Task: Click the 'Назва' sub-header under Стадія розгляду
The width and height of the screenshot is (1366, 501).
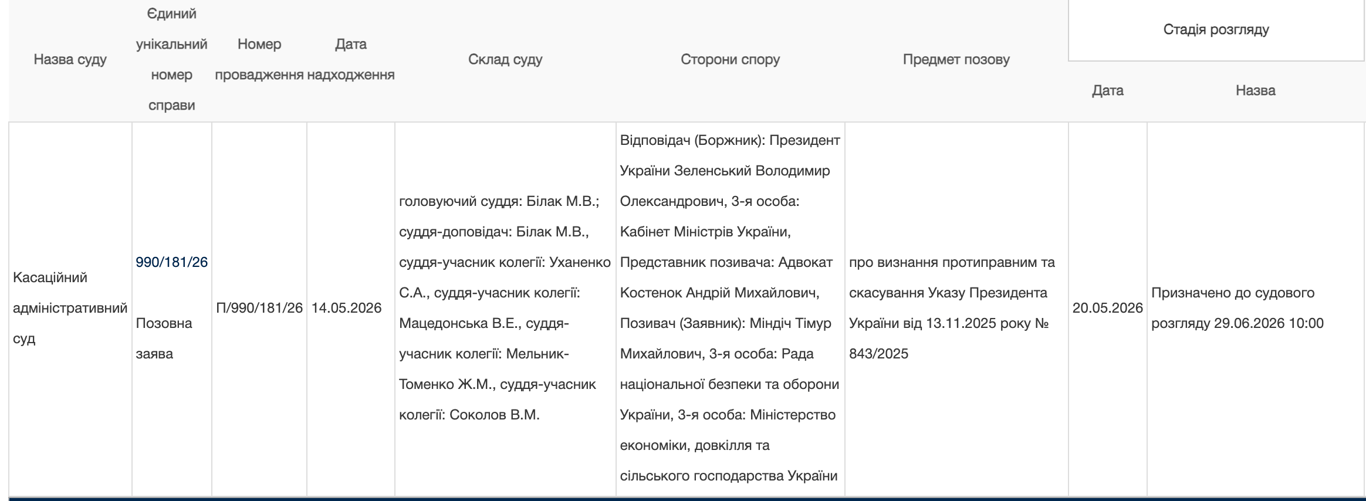Action: tap(1256, 90)
